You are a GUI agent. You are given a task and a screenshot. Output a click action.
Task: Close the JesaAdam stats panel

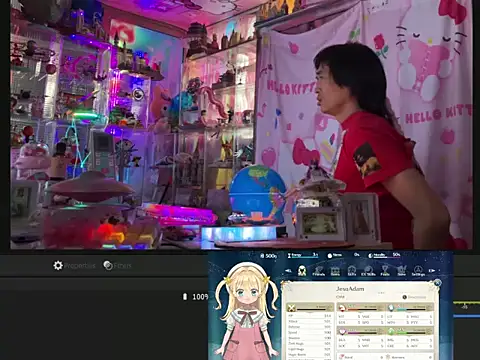tap(437, 284)
